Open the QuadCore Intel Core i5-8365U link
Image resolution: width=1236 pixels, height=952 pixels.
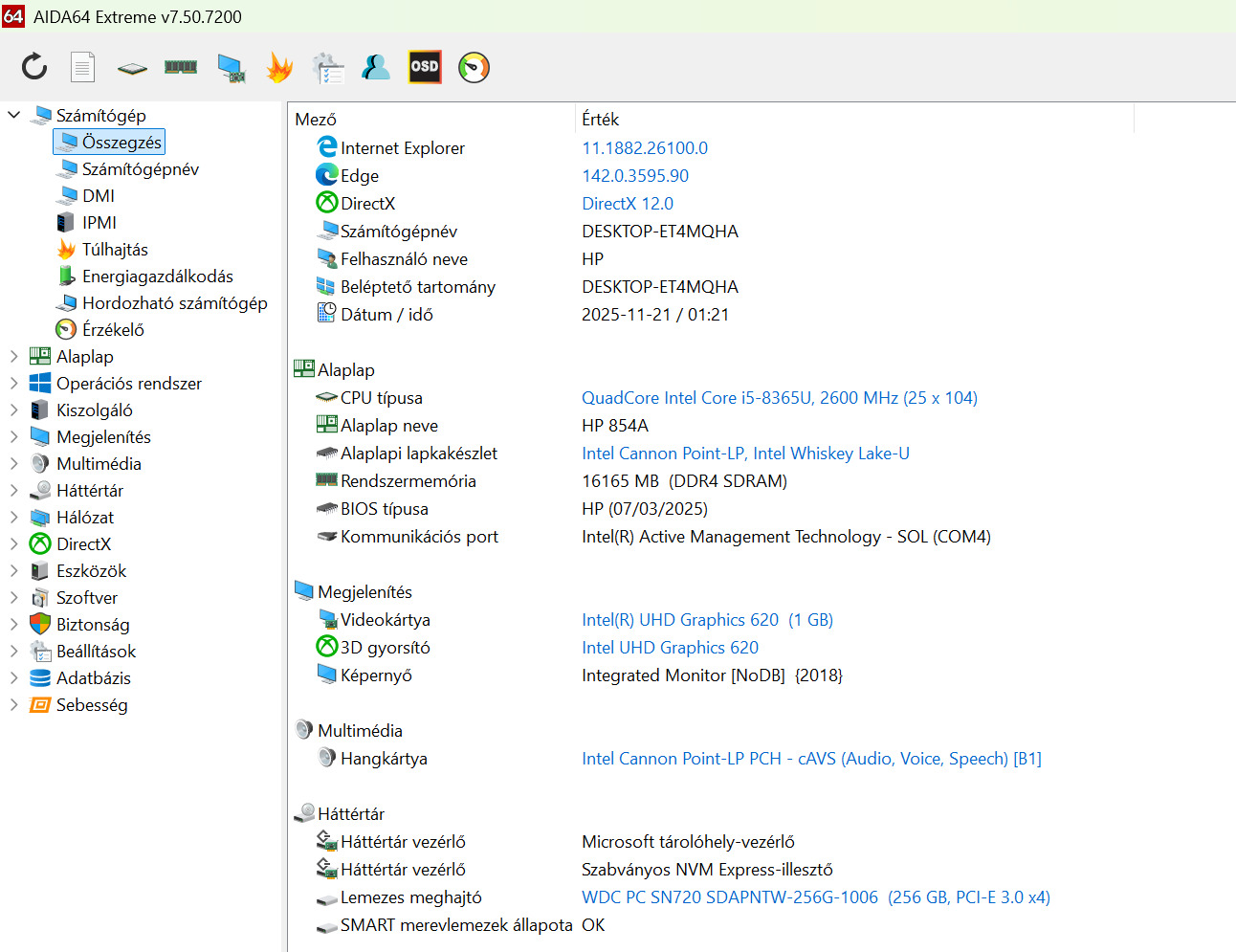(x=780, y=397)
